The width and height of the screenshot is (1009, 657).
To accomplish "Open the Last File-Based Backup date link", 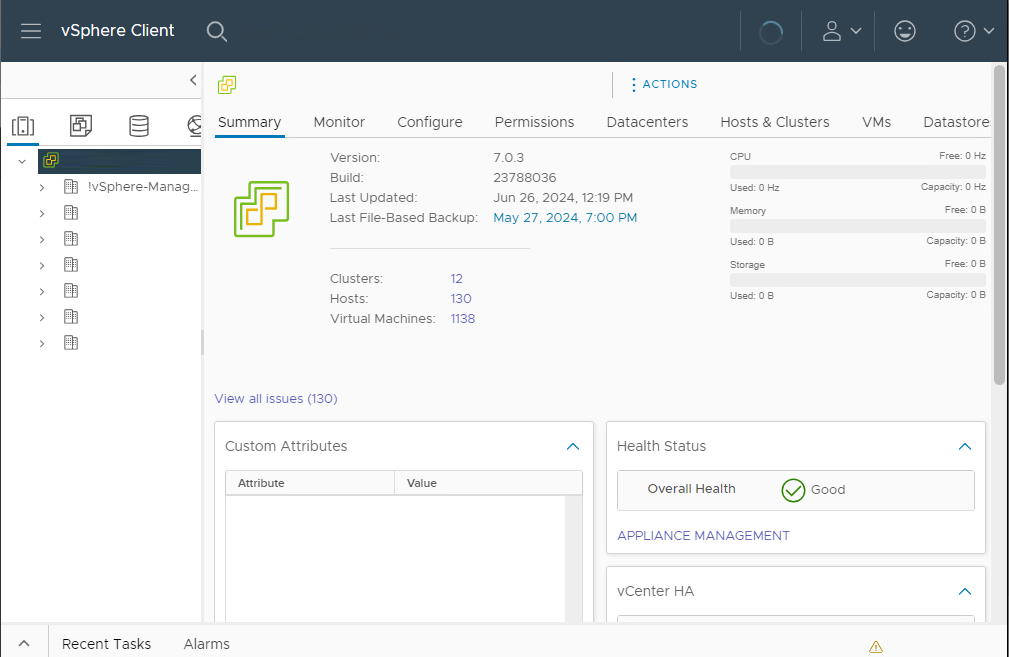I will 565,217.
